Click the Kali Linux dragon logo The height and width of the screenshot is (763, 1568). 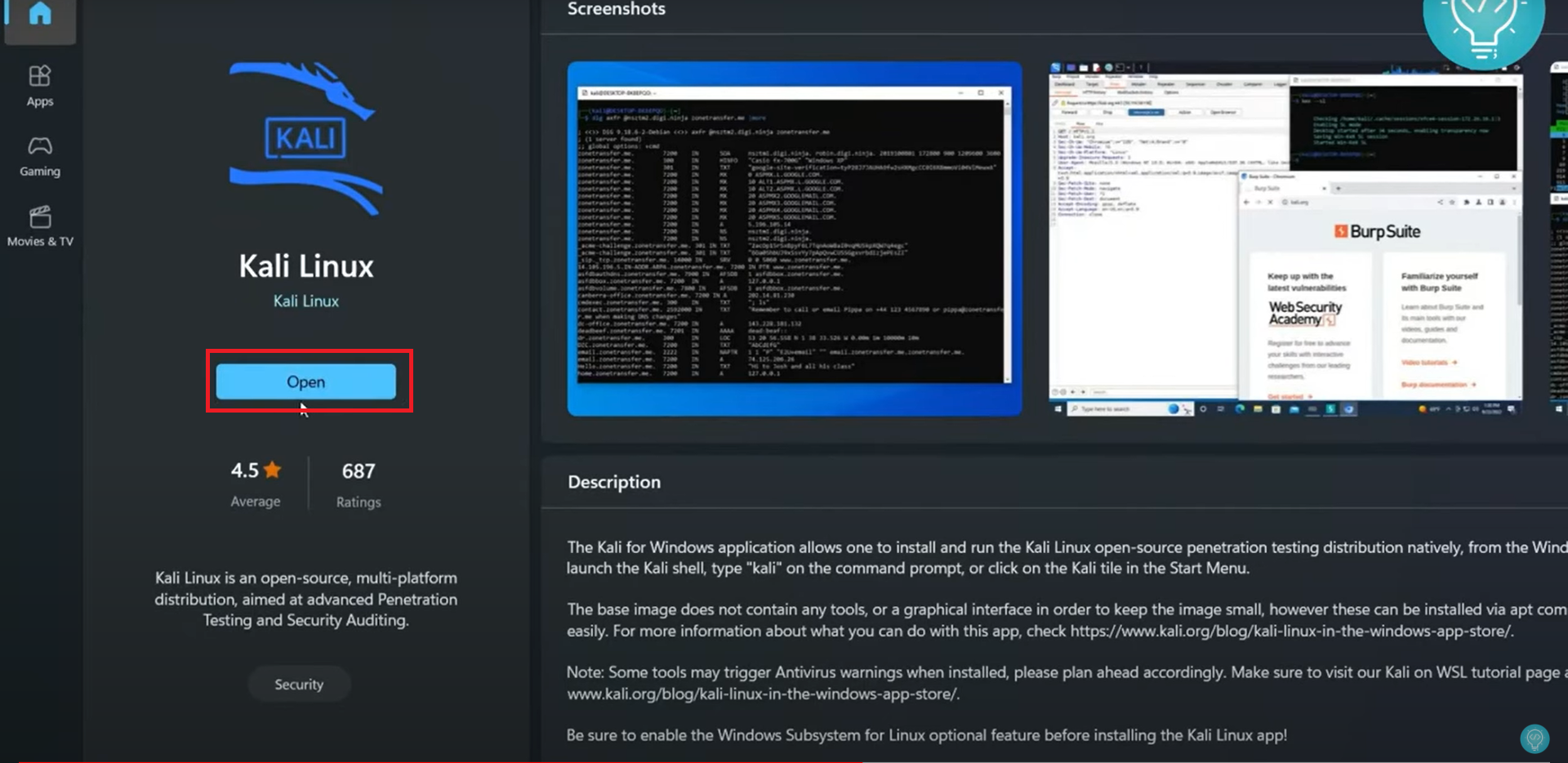306,139
